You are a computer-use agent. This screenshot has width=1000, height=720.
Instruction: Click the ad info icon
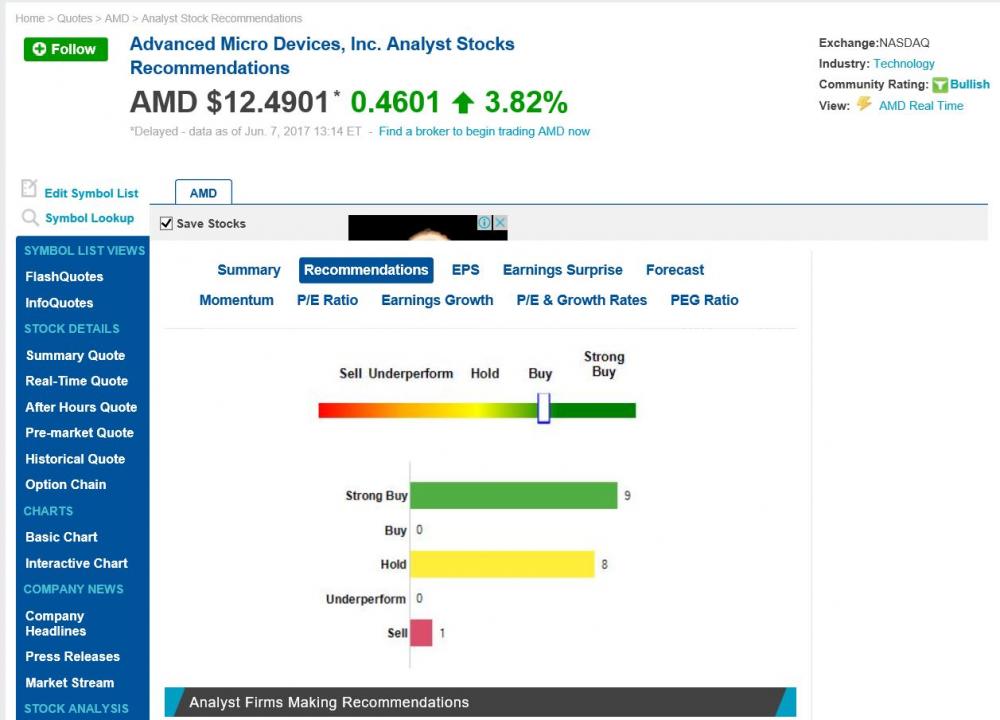tap(484, 223)
